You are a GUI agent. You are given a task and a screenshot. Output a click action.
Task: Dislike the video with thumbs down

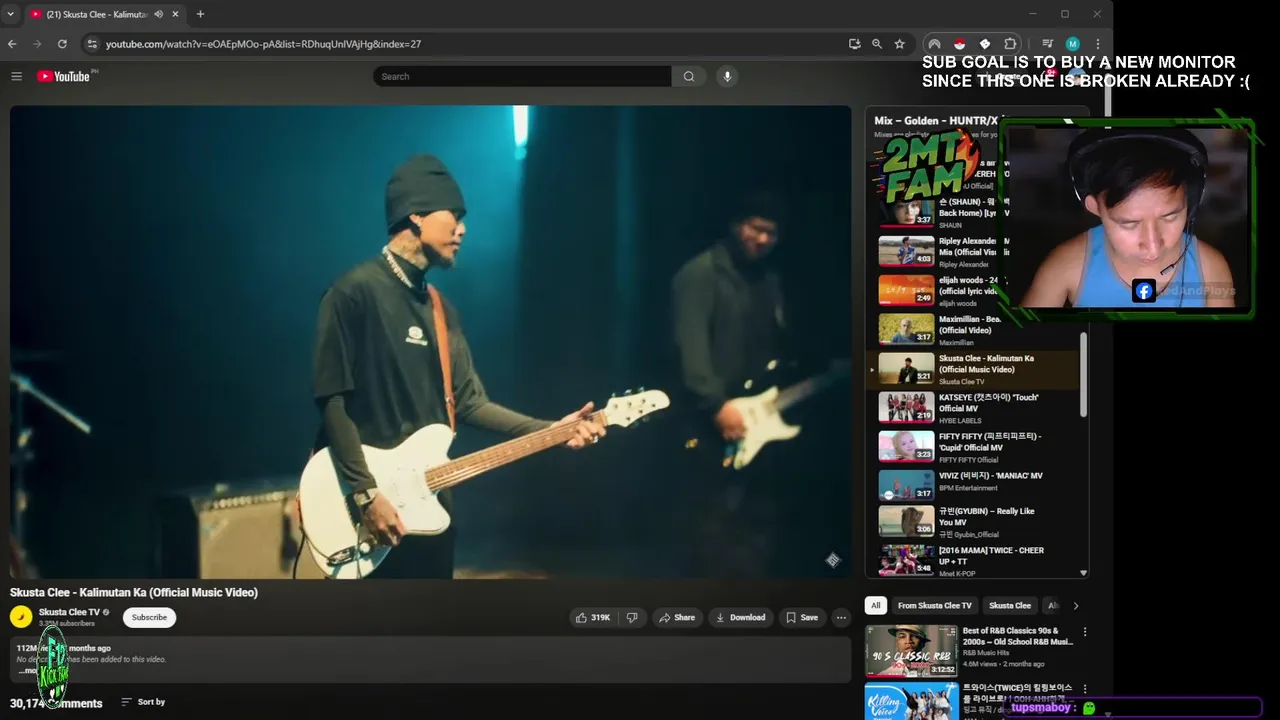(632, 618)
